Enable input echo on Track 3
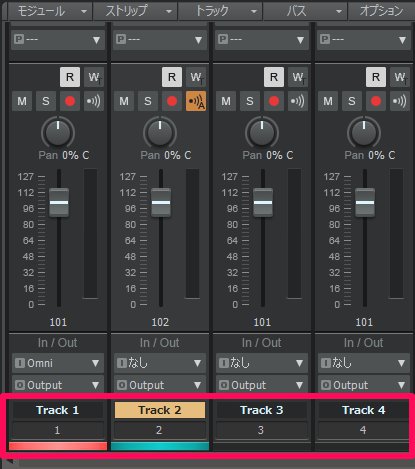Image resolution: width=415 pixels, height=469 pixels. click(x=298, y=101)
